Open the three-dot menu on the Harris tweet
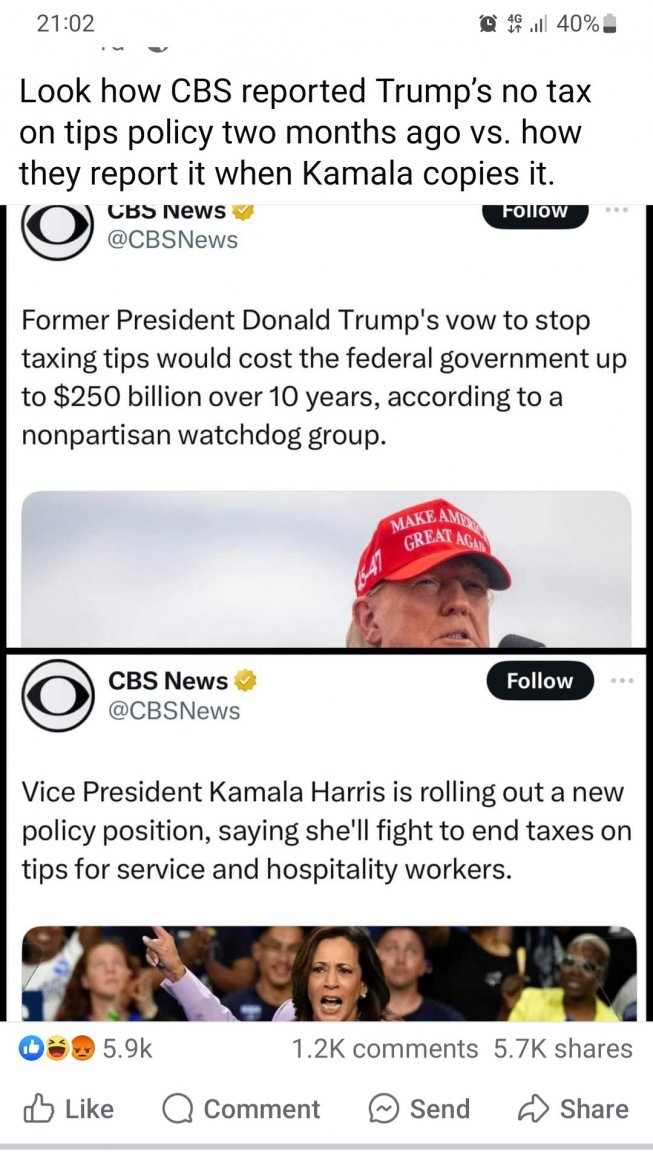653x1152 pixels. 622,681
